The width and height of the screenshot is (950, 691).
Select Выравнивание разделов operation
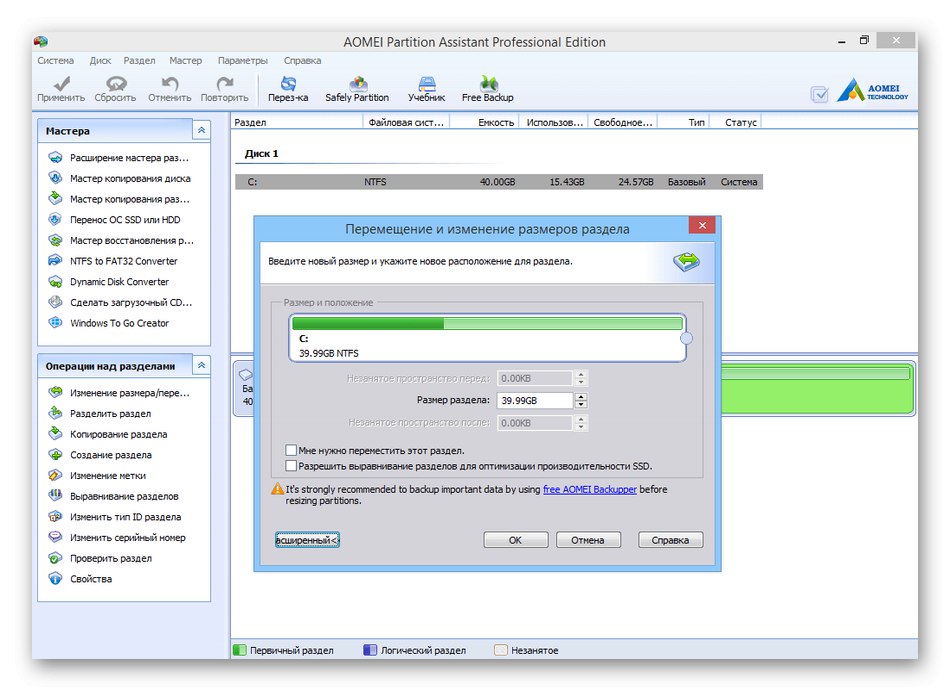[114, 496]
